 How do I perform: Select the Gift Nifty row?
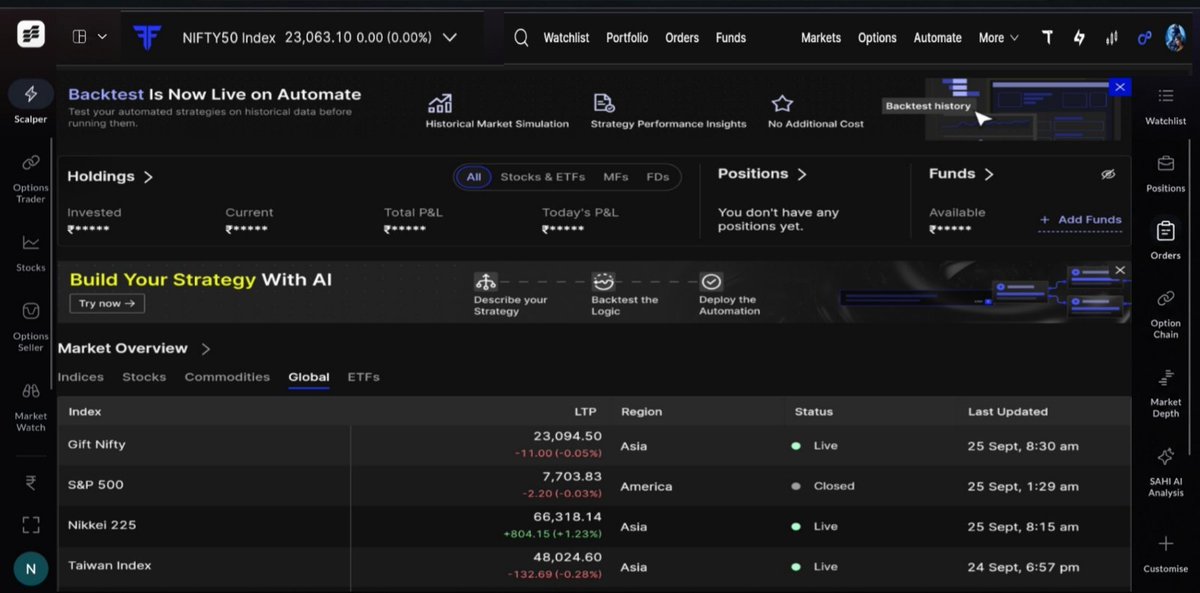tap(594, 445)
